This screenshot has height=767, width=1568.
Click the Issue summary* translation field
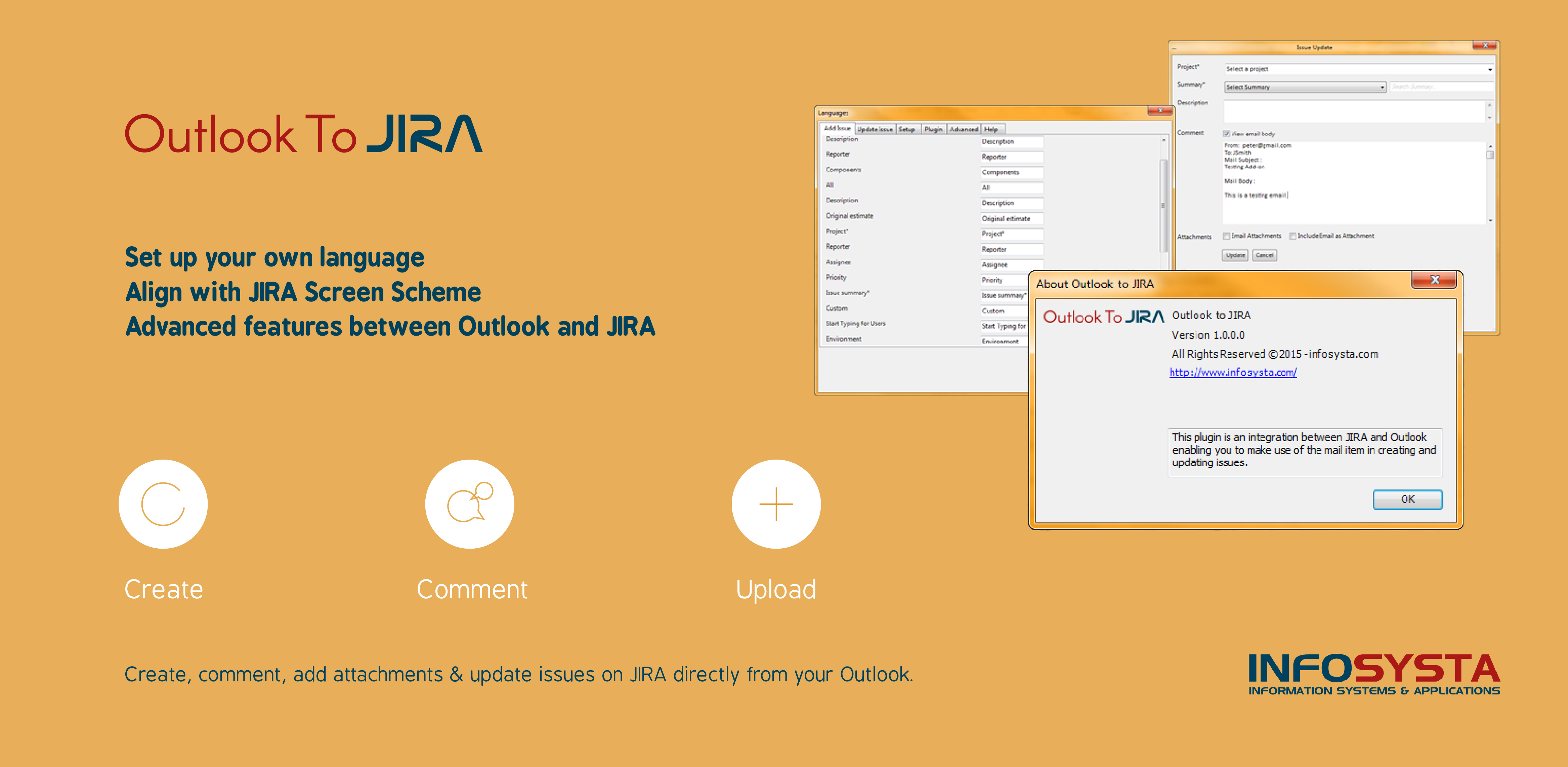click(x=1004, y=295)
